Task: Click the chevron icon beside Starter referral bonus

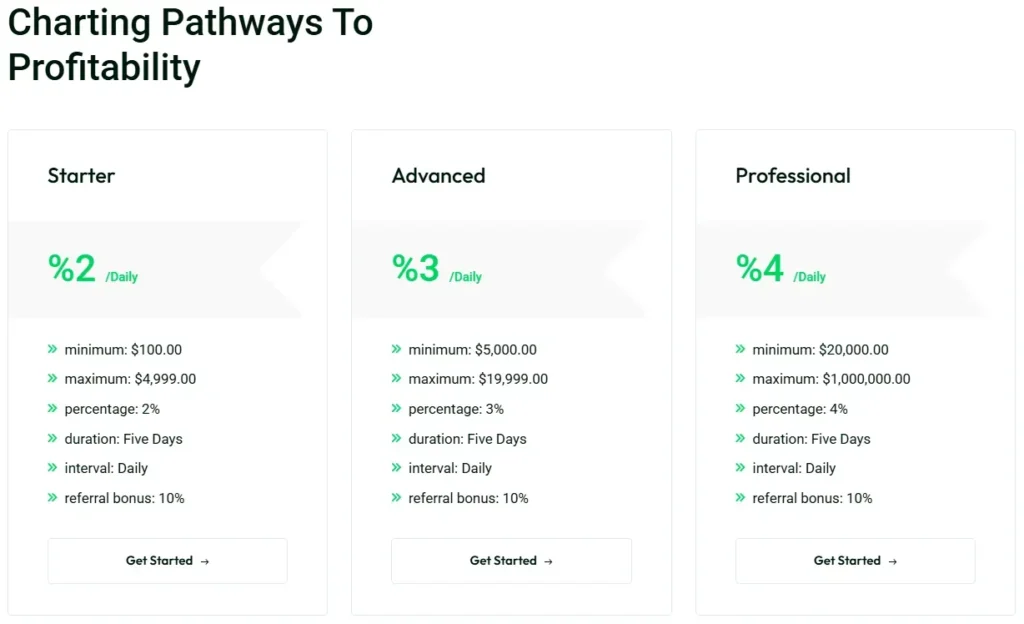Action: (52, 498)
